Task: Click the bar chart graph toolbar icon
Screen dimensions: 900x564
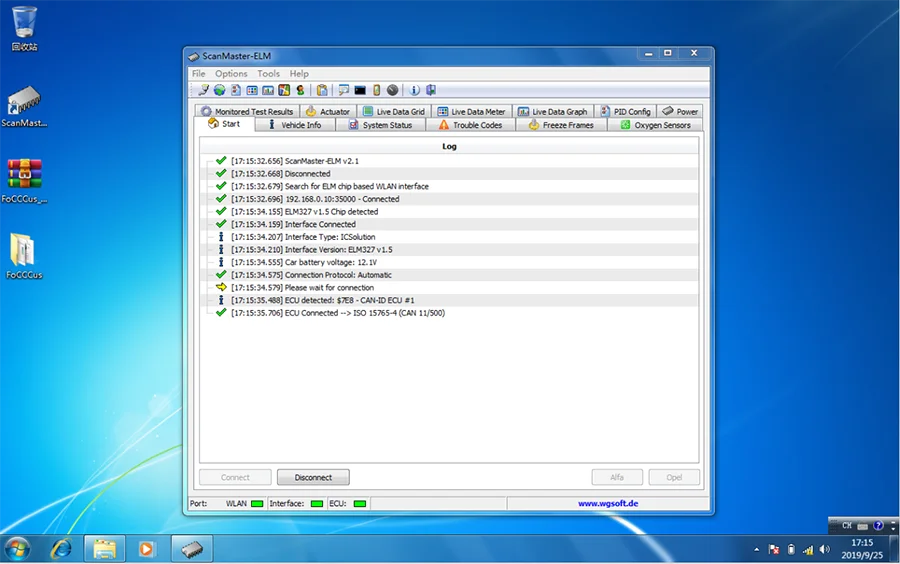Action: click(x=268, y=90)
